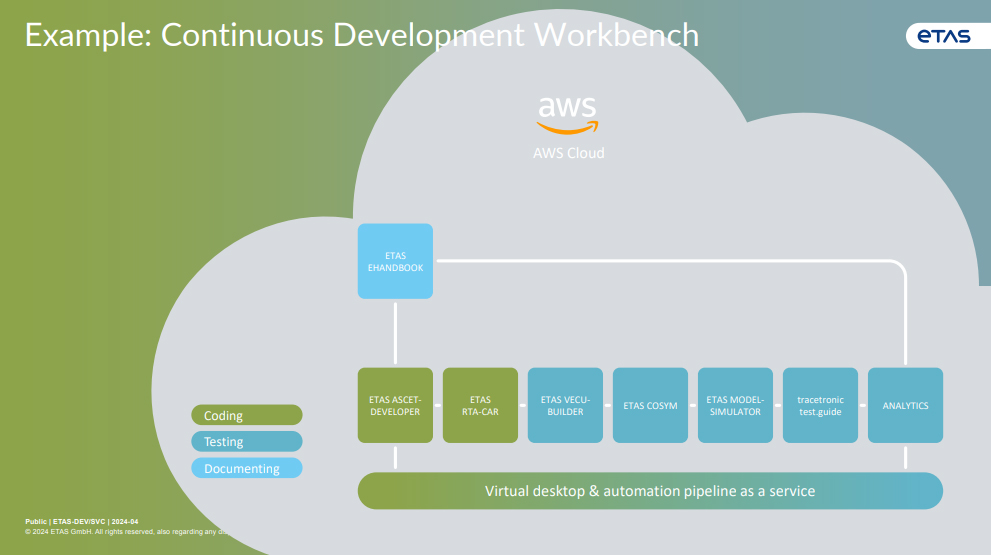Select the ETAS MODEL-SIMULATOR block
991x555 pixels.
[x=735, y=405]
